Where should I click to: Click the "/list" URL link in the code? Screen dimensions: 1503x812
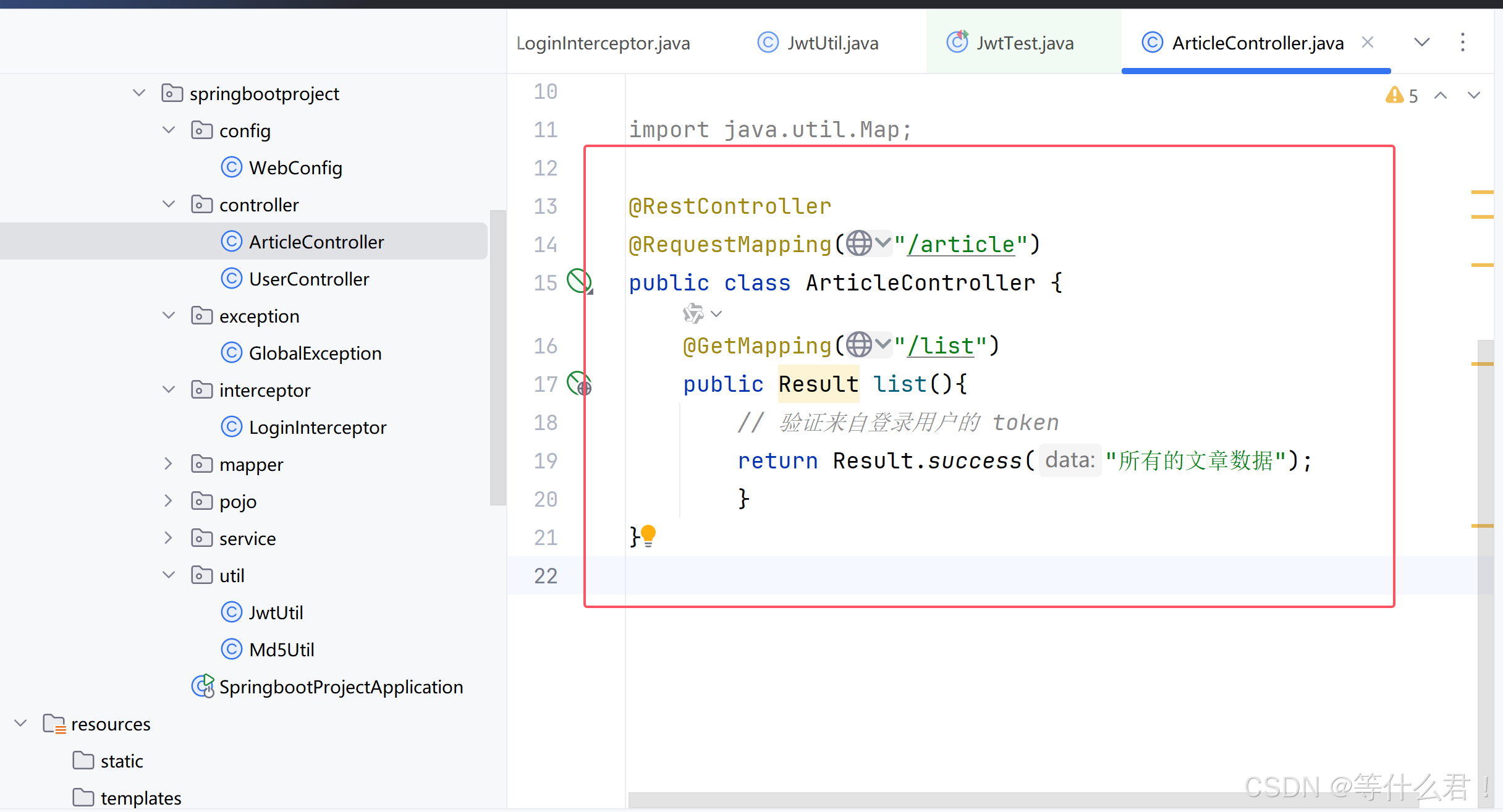941,345
